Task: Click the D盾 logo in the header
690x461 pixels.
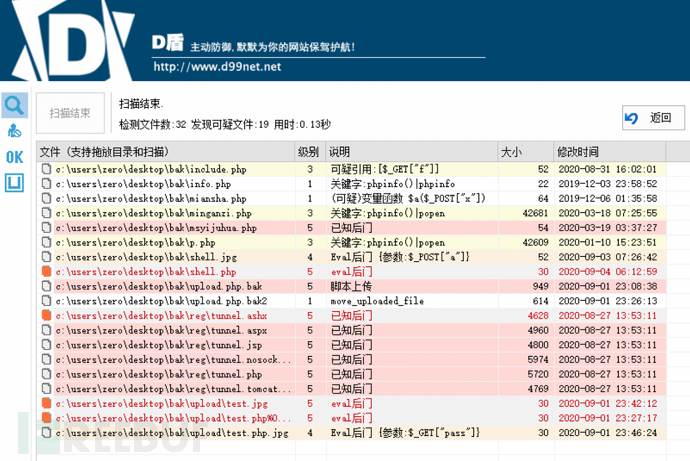Action: click(73, 40)
